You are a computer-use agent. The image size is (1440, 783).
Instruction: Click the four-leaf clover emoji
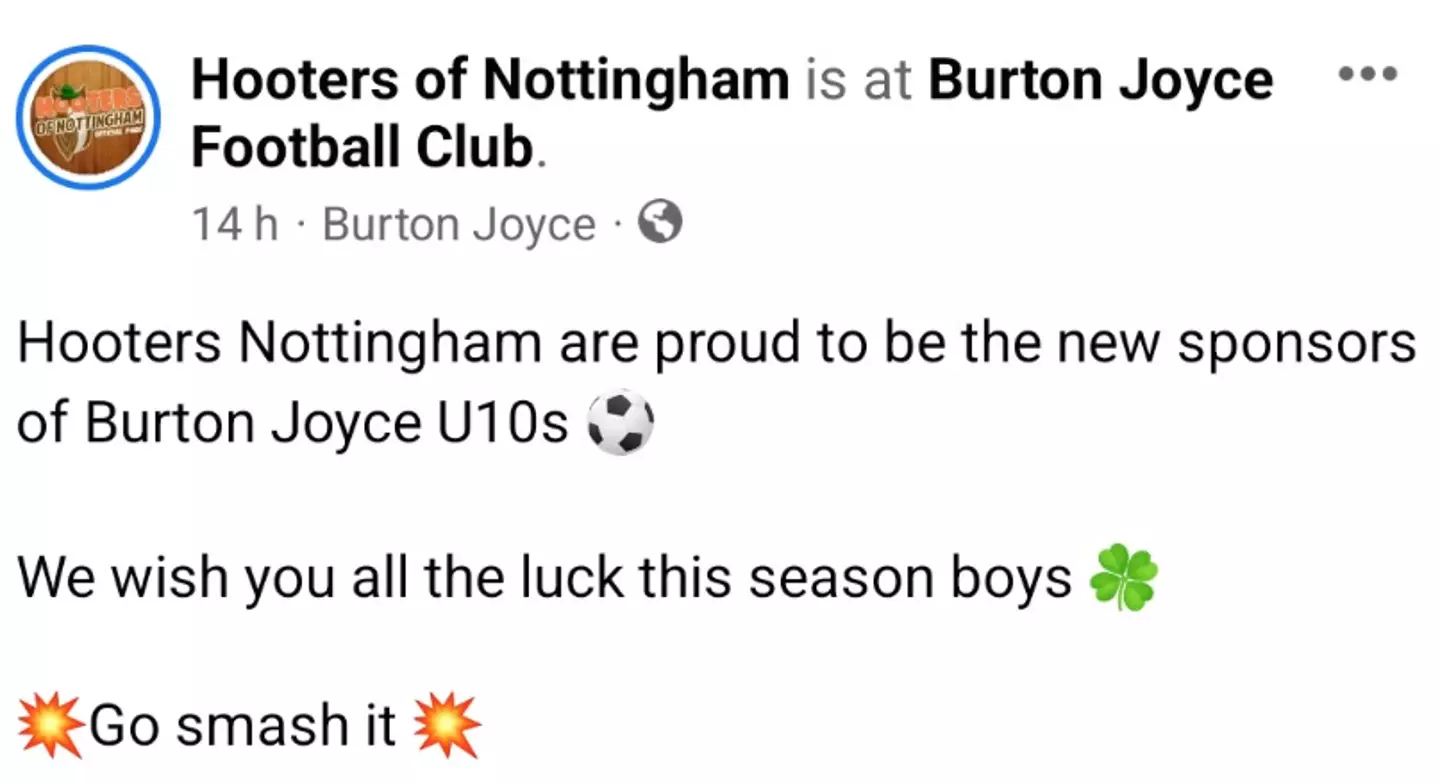click(1125, 578)
